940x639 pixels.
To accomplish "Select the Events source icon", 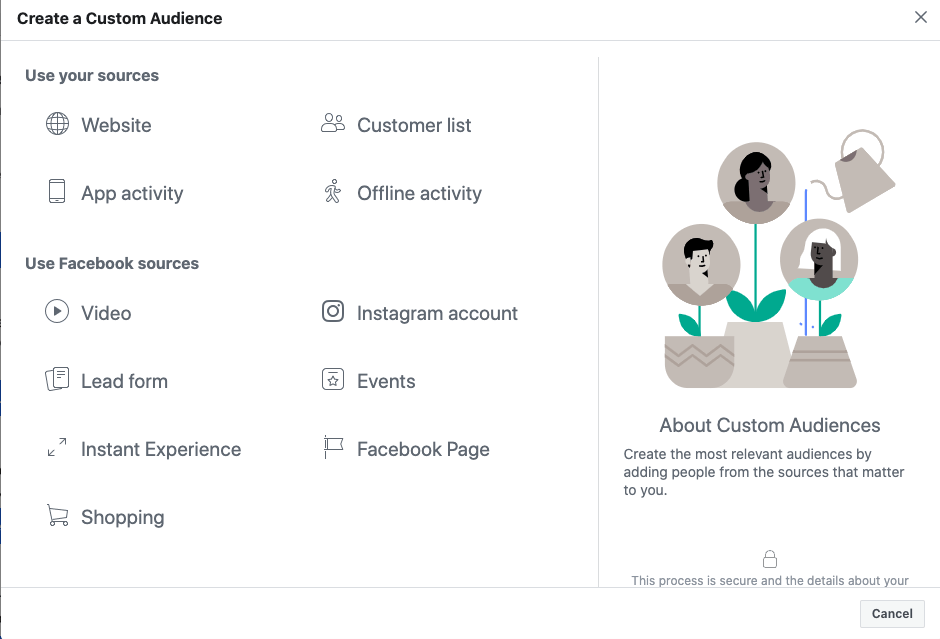I will (333, 380).
